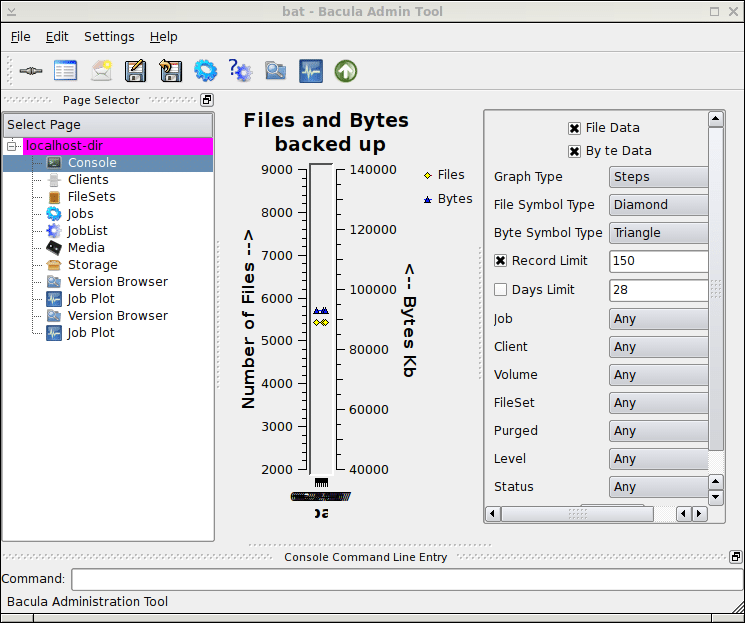This screenshot has height=623, width=745.
Task: Click the green up-arrow toolbar icon
Action: [x=346, y=71]
